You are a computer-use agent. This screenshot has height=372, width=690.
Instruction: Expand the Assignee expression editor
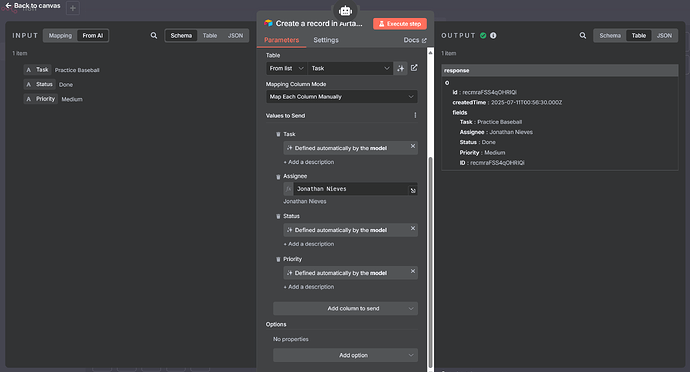tap(413, 190)
